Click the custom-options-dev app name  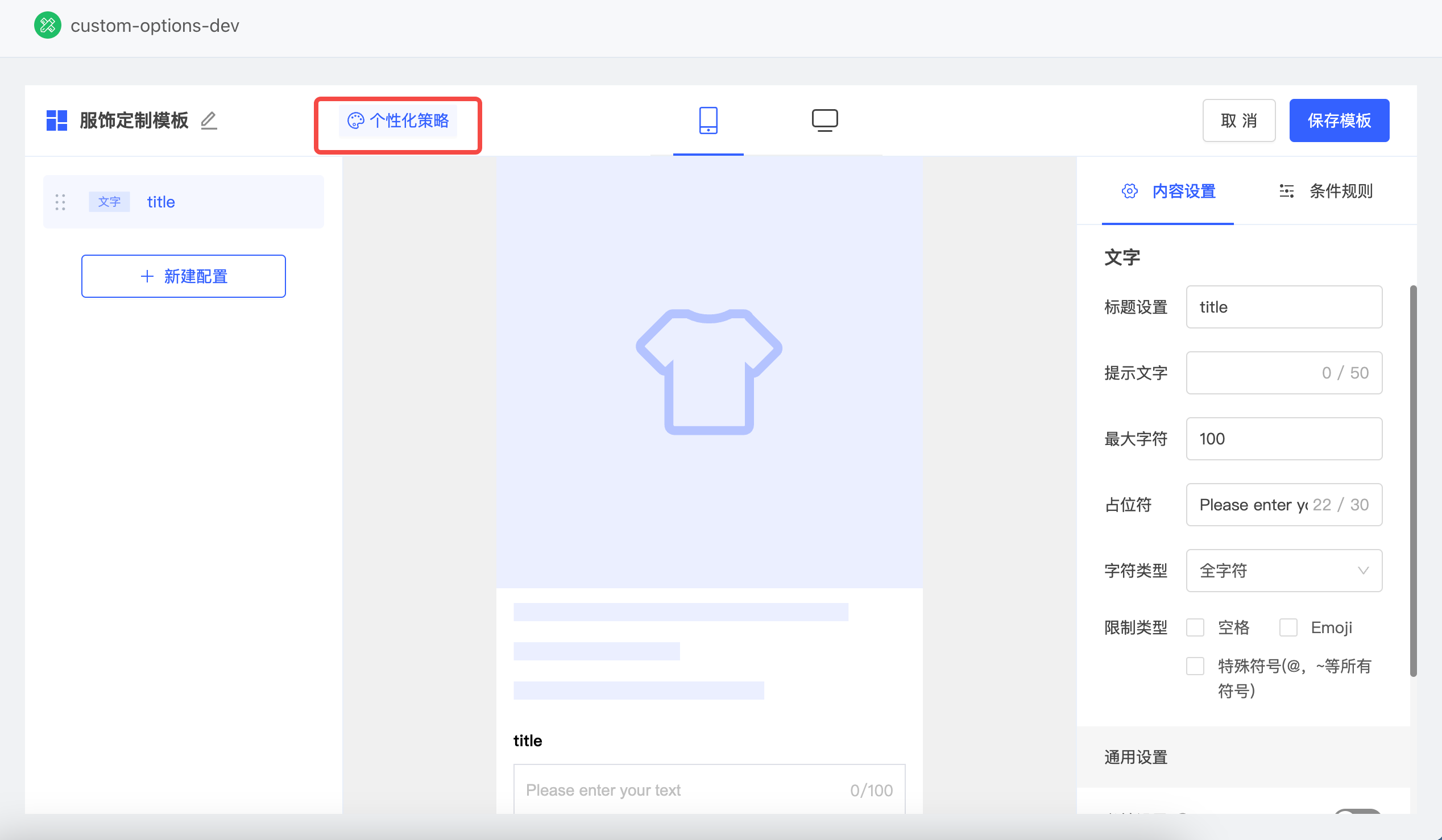point(155,26)
